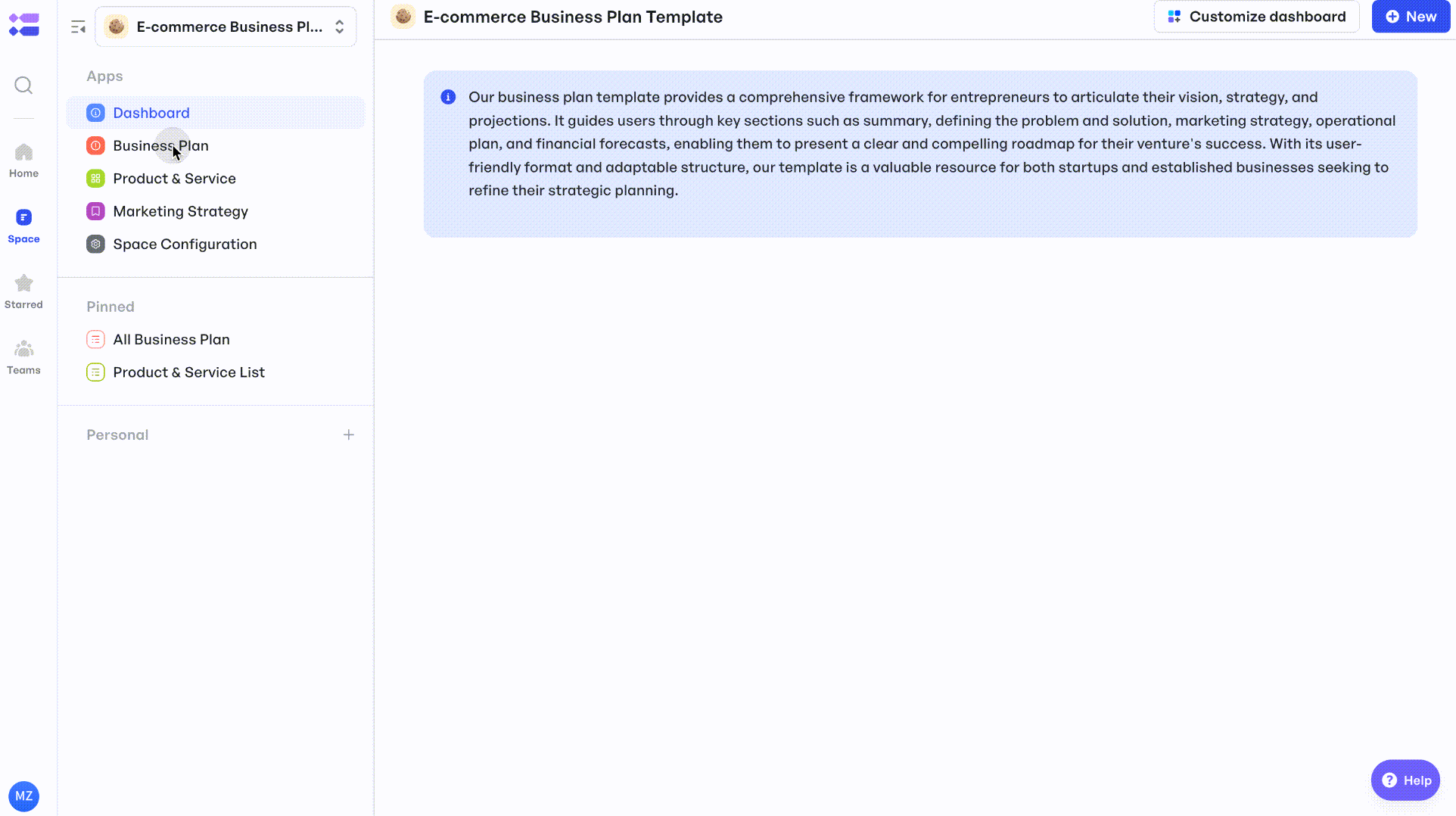The height and width of the screenshot is (816, 1456).
Task: Click the info icon in the blue banner
Action: click(448, 97)
